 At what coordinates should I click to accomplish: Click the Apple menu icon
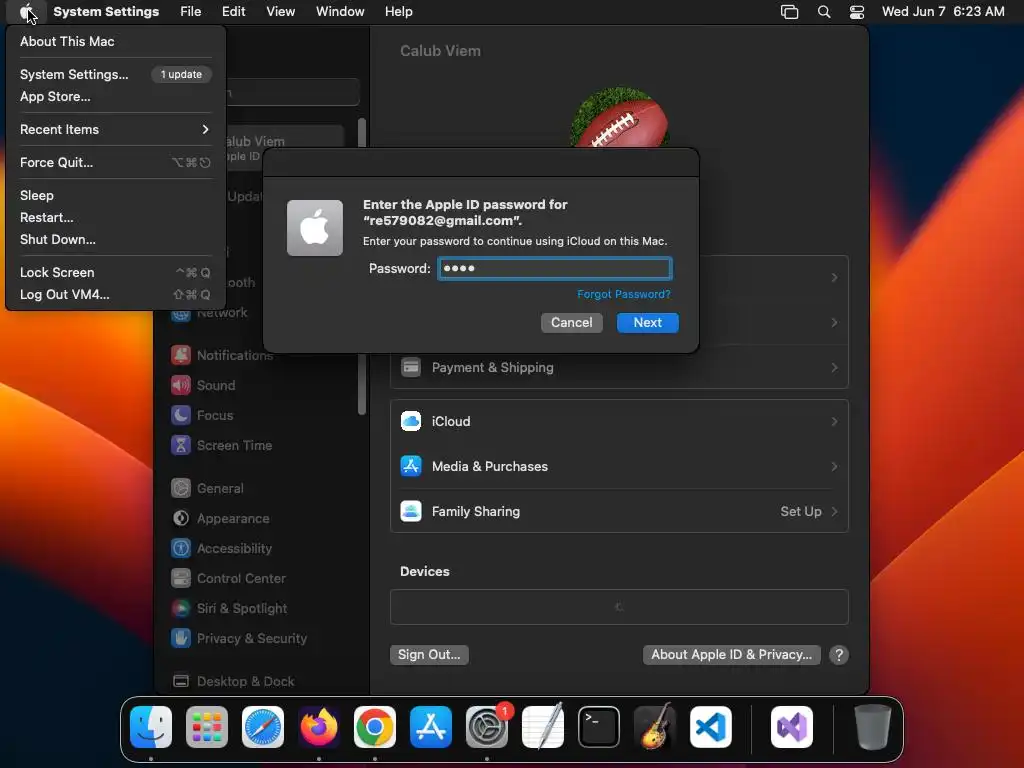pyautogui.click(x=26, y=12)
